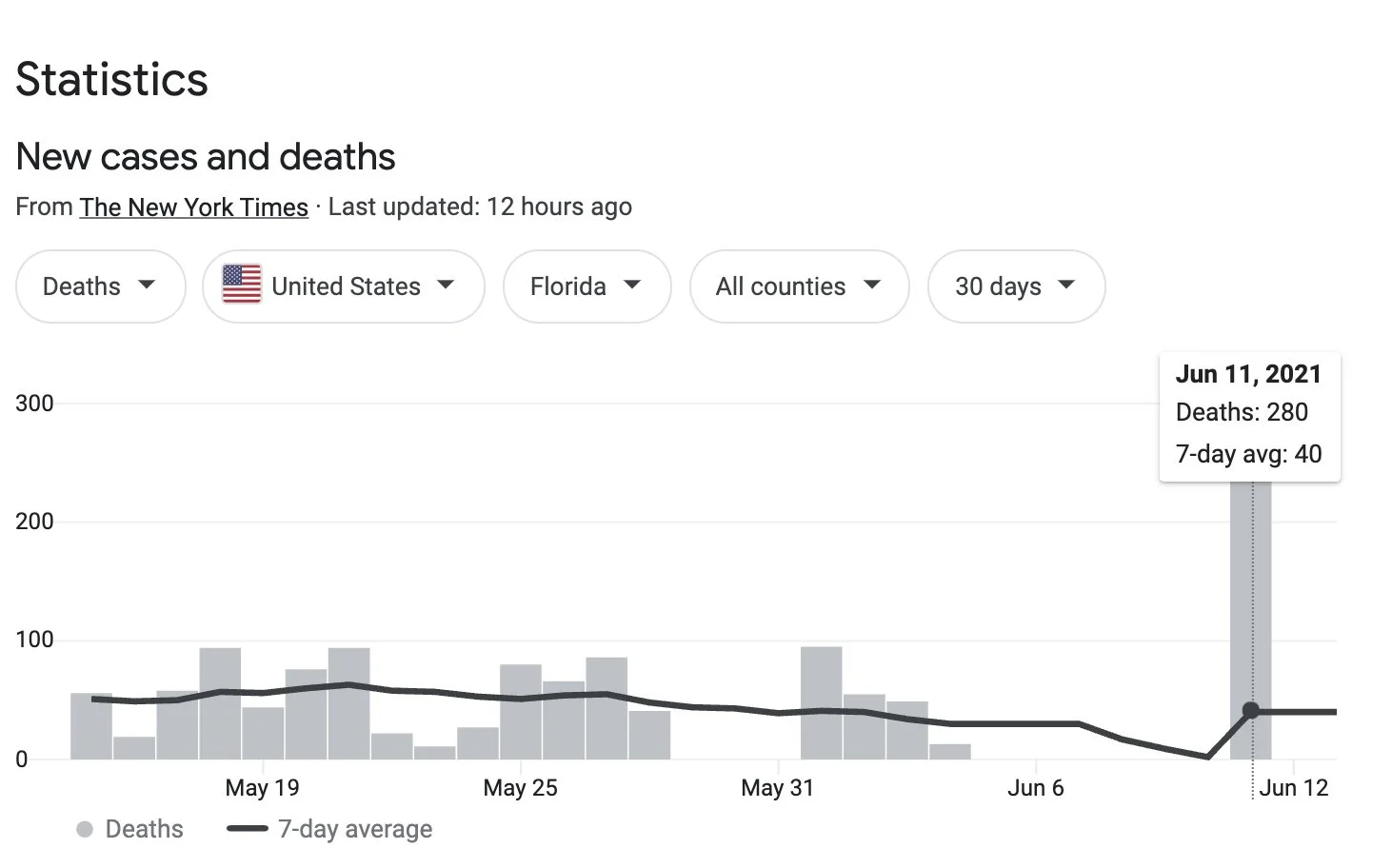Open the Deaths metric dropdown
The width and height of the screenshot is (1392, 868).
tap(100, 286)
